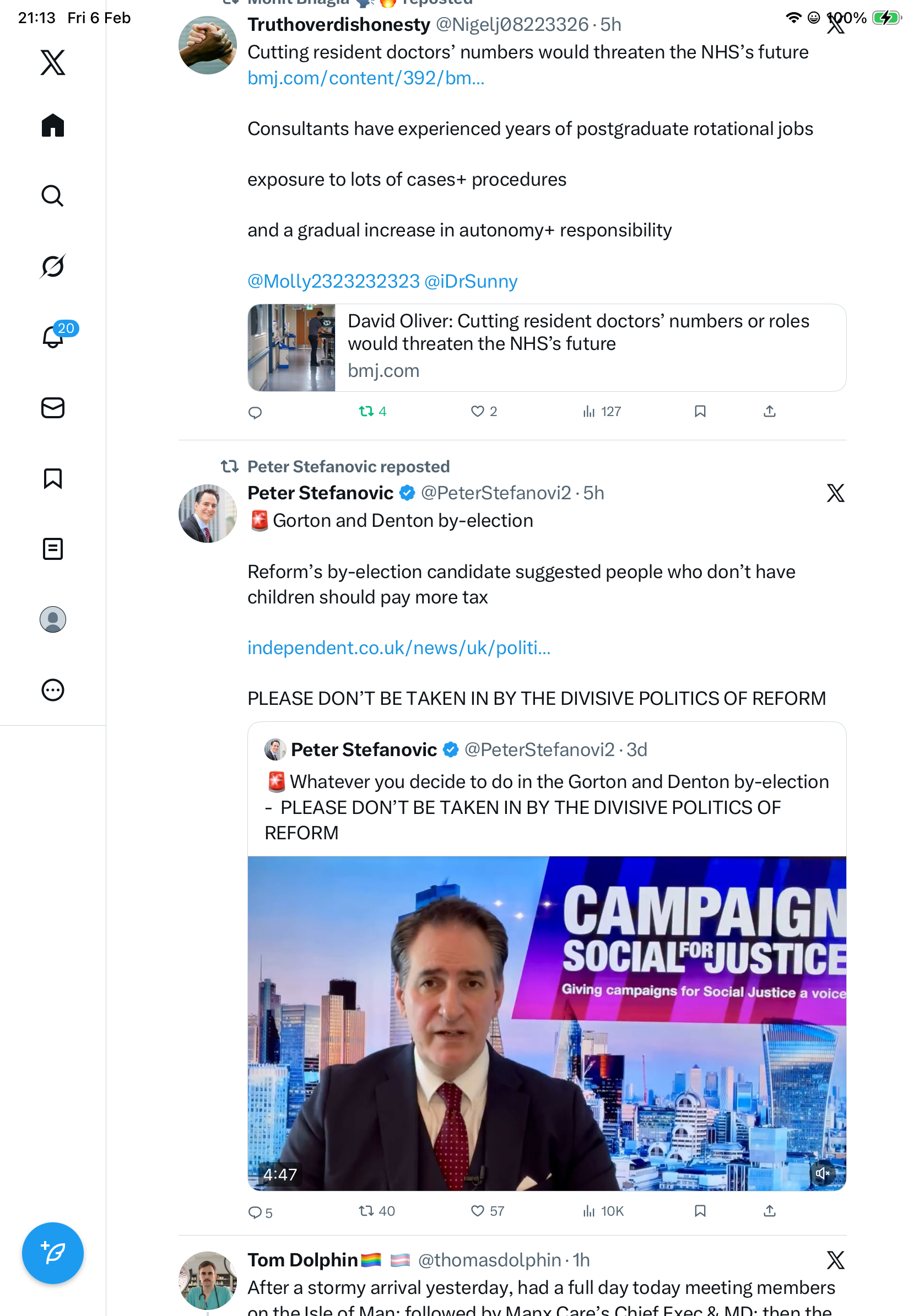Open the Search icon in sidebar

(x=53, y=196)
